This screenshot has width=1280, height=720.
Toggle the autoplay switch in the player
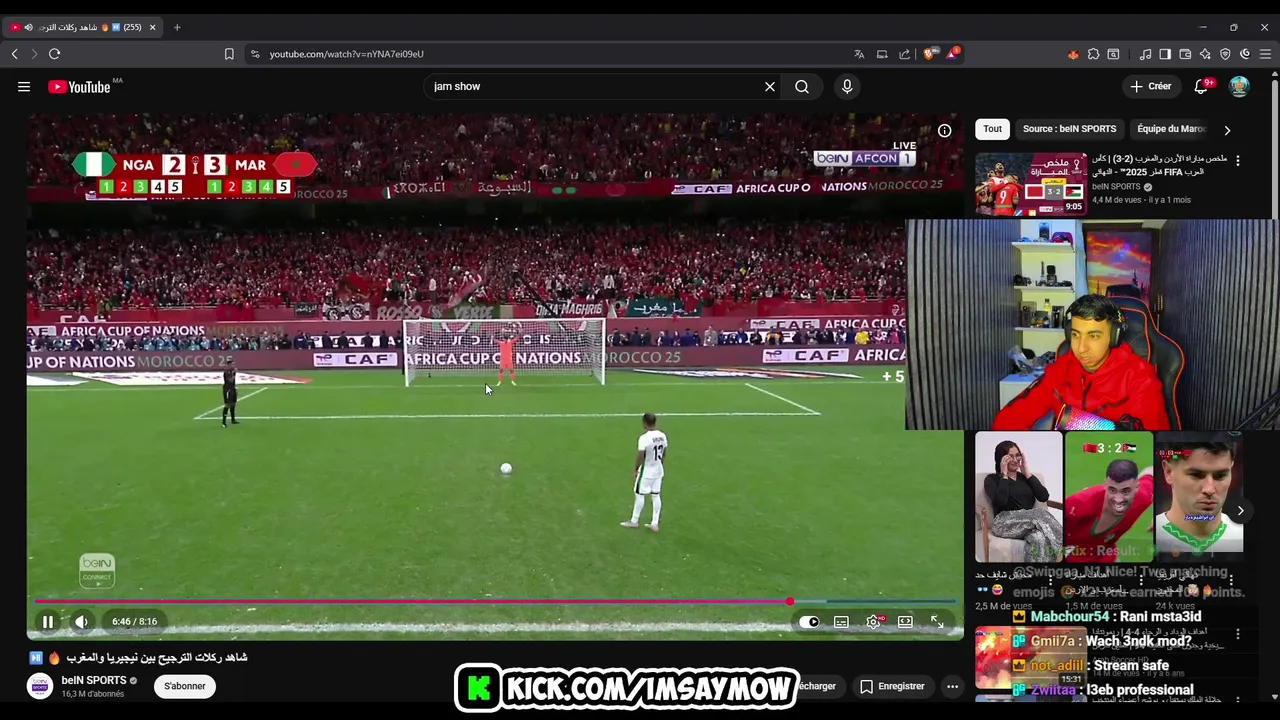point(809,622)
